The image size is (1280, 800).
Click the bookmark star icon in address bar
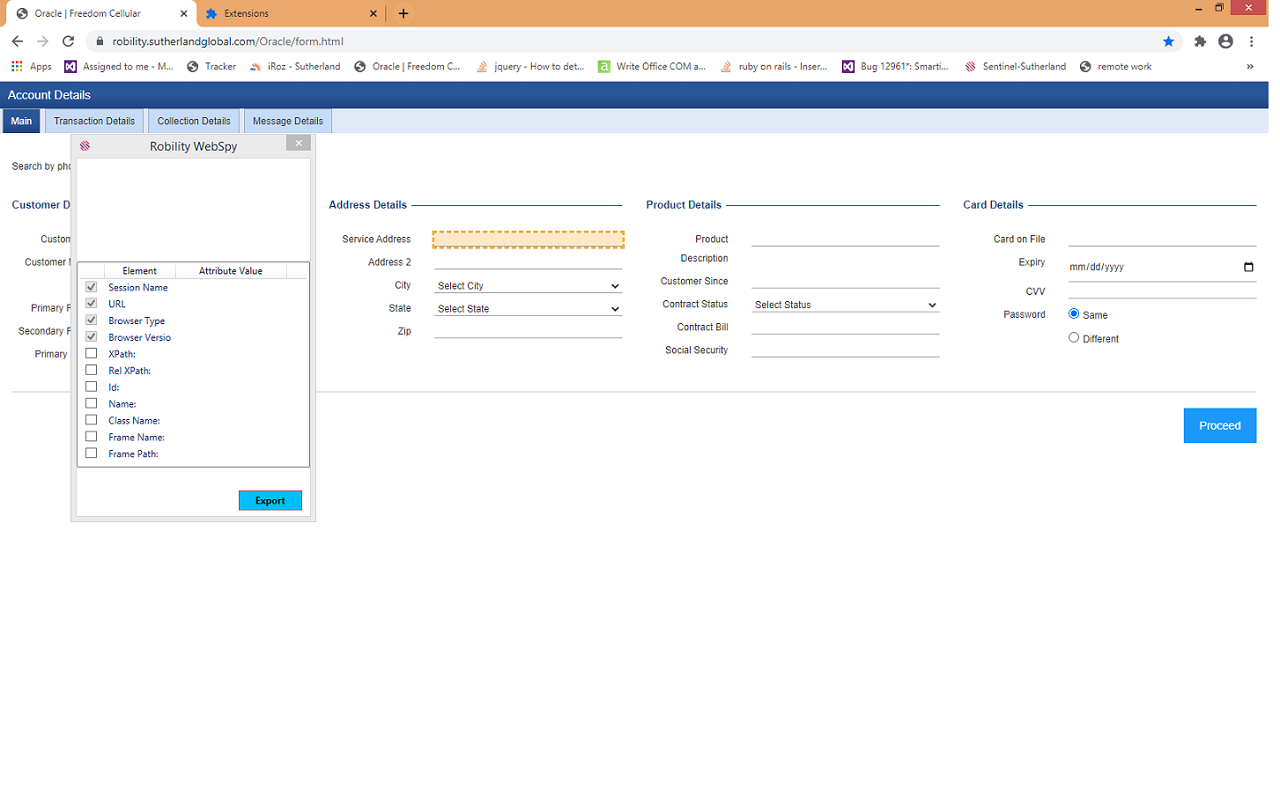(1168, 41)
